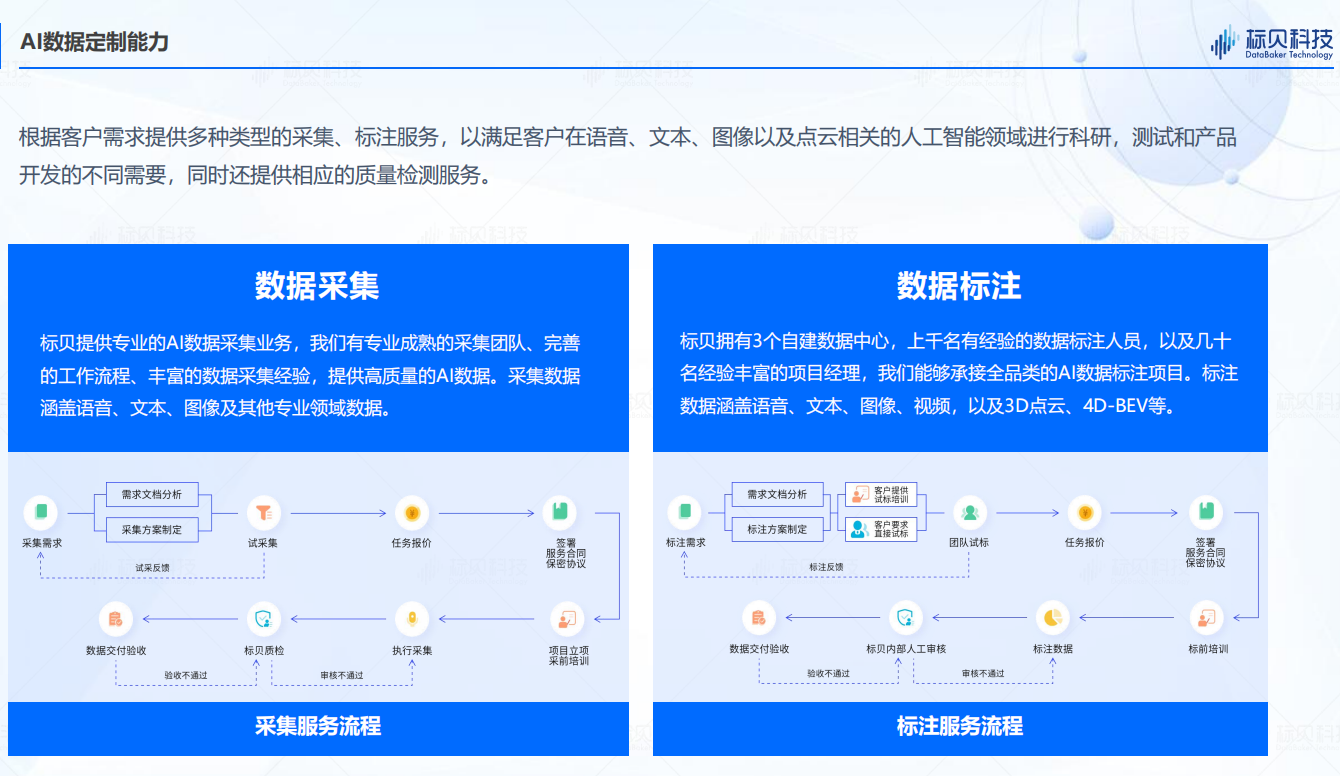Select the 标贝质检 shield icon
Viewport: 1340px width, 776px height.
(264, 618)
